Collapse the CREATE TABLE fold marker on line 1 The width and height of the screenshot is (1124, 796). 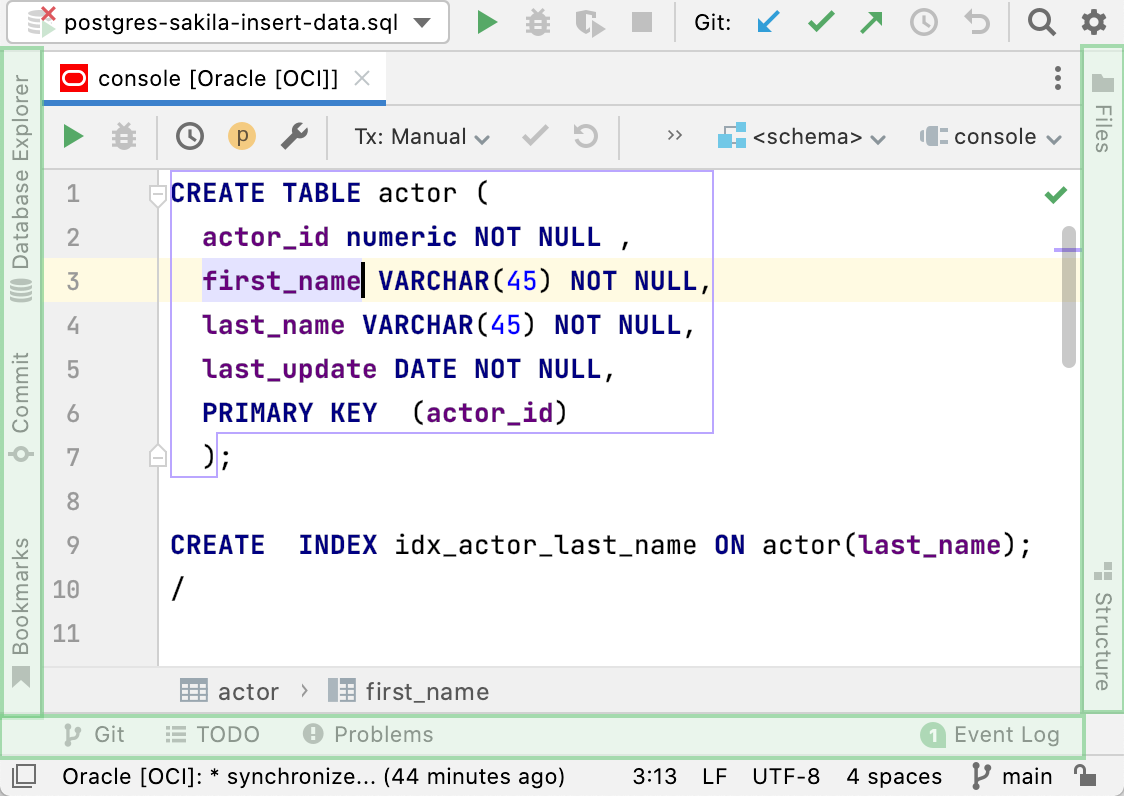[157, 195]
